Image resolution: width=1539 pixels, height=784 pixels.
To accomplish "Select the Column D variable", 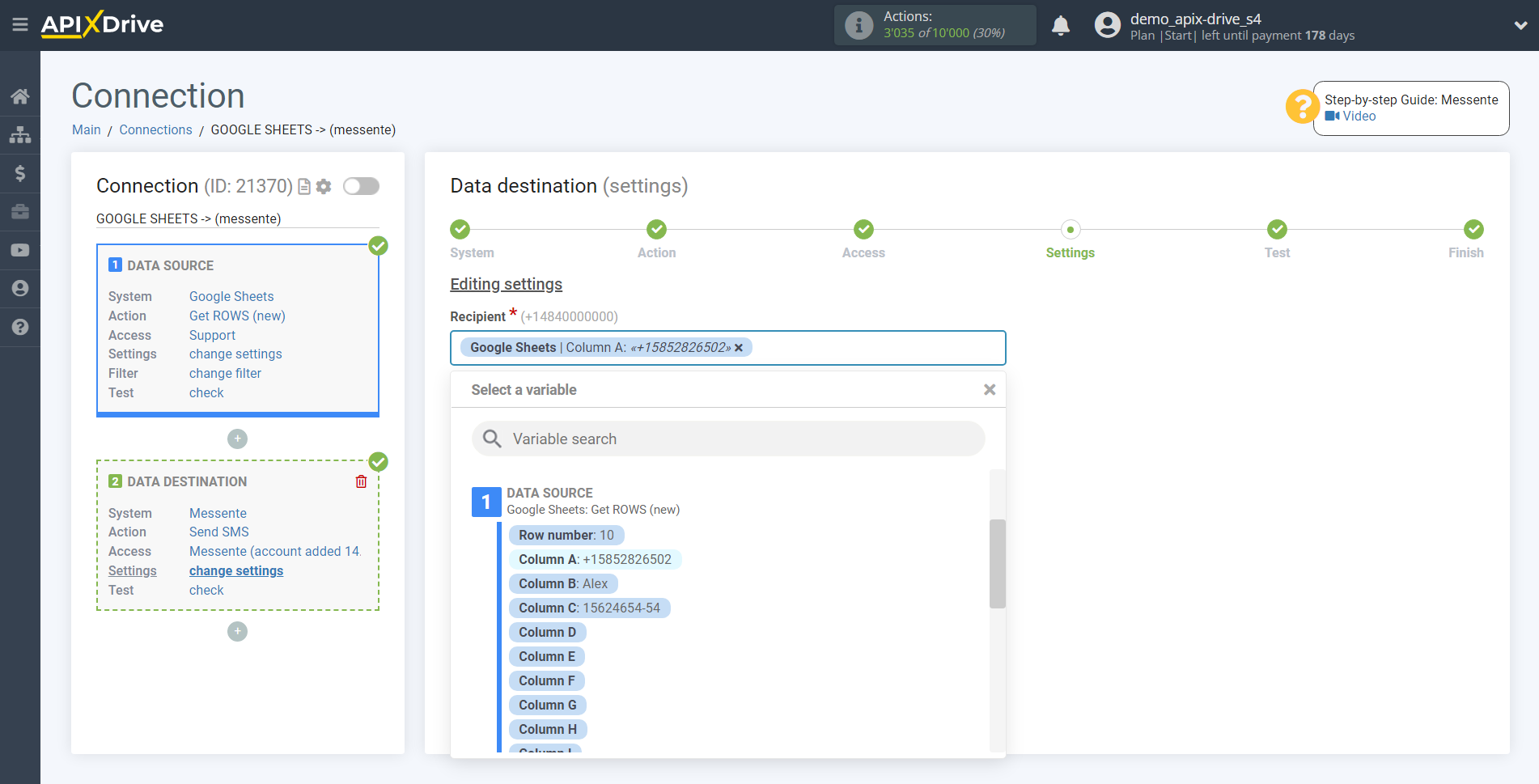I will (548, 632).
